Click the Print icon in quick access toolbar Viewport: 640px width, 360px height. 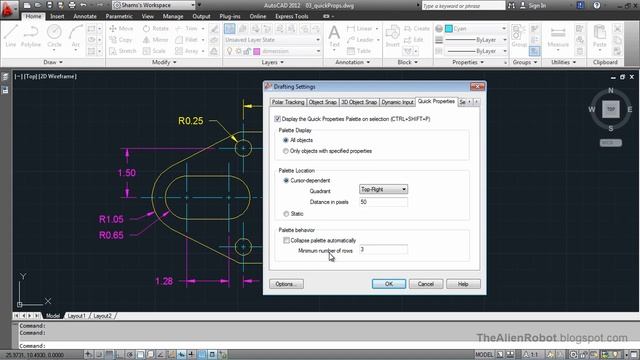(72, 5)
